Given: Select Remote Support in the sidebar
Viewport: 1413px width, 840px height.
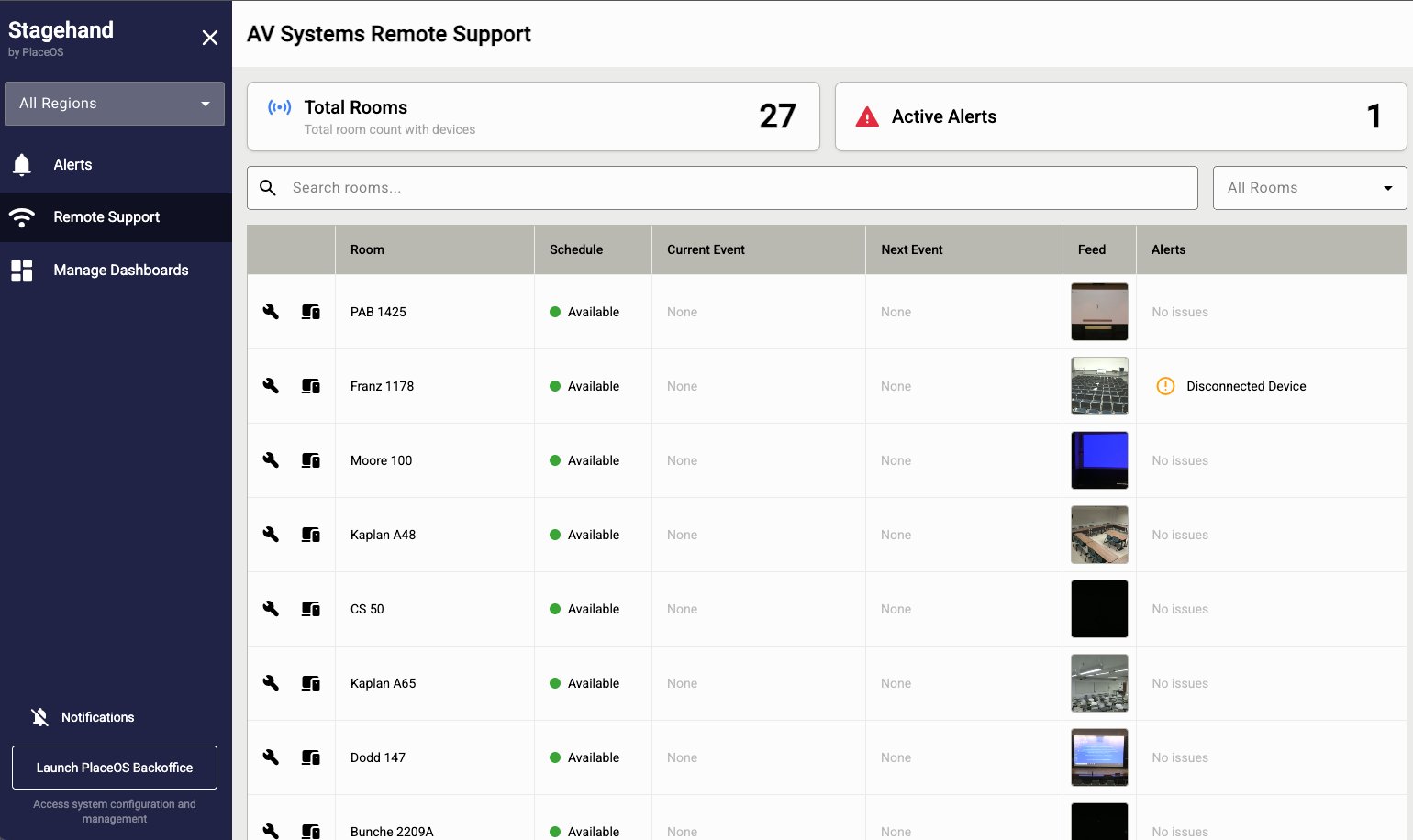Looking at the screenshot, I should (106, 217).
